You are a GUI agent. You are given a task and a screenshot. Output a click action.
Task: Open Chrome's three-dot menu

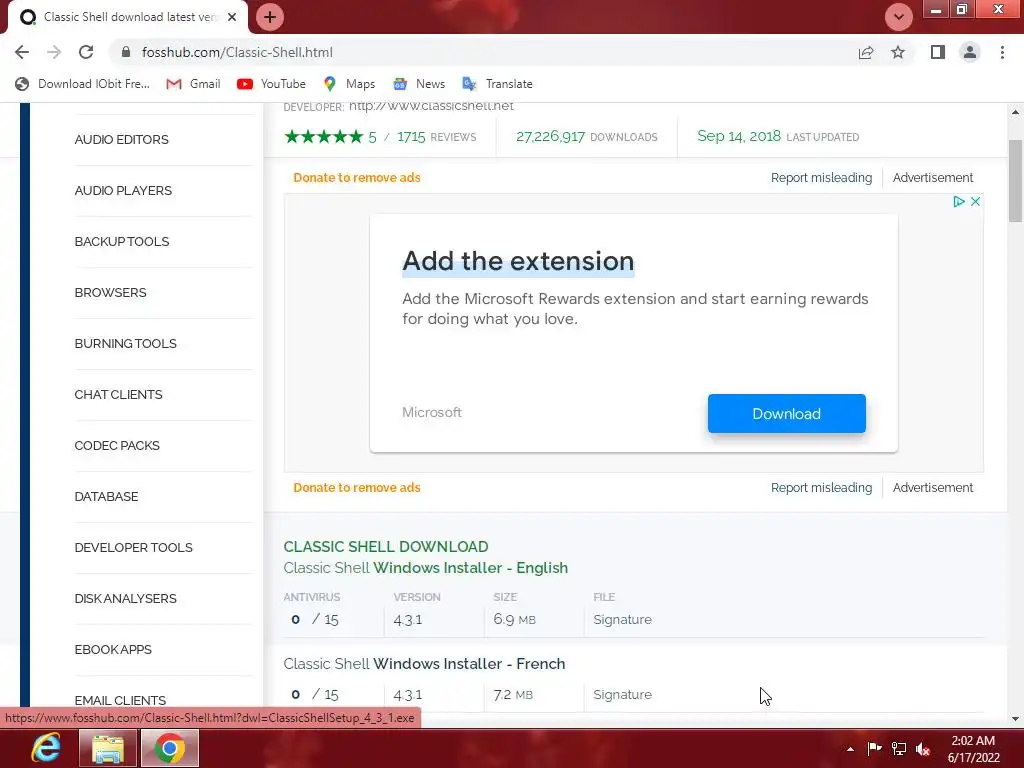(1002, 52)
